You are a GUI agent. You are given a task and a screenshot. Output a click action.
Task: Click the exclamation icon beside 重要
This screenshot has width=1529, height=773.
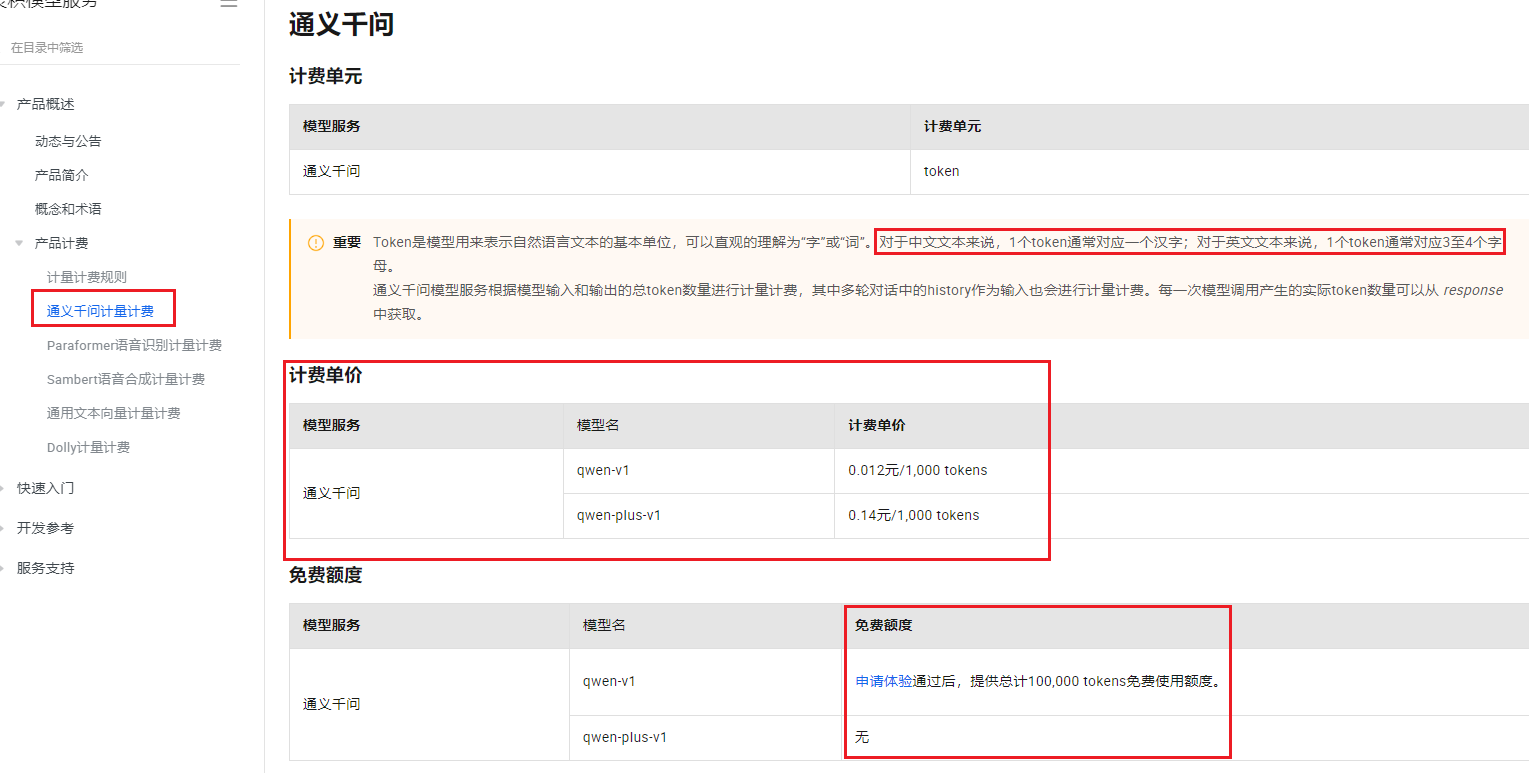[x=316, y=242]
